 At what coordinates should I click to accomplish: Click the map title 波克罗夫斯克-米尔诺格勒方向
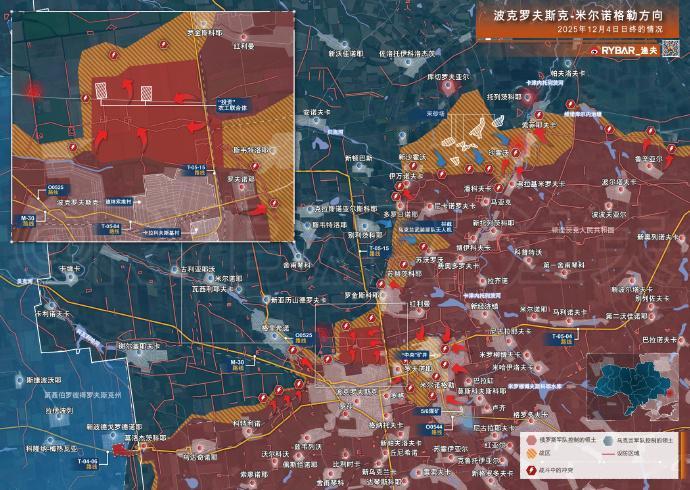coord(578,16)
